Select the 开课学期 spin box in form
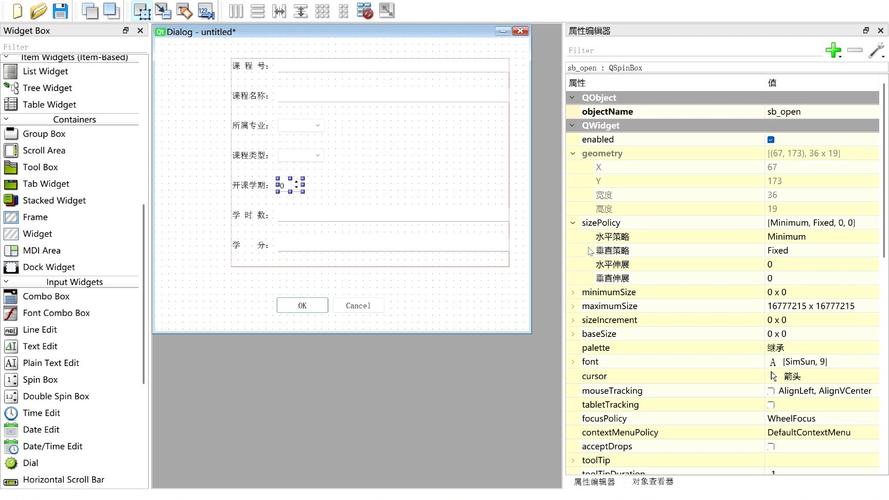Image resolution: width=889 pixels, height=500 pixels. [290, 185]
